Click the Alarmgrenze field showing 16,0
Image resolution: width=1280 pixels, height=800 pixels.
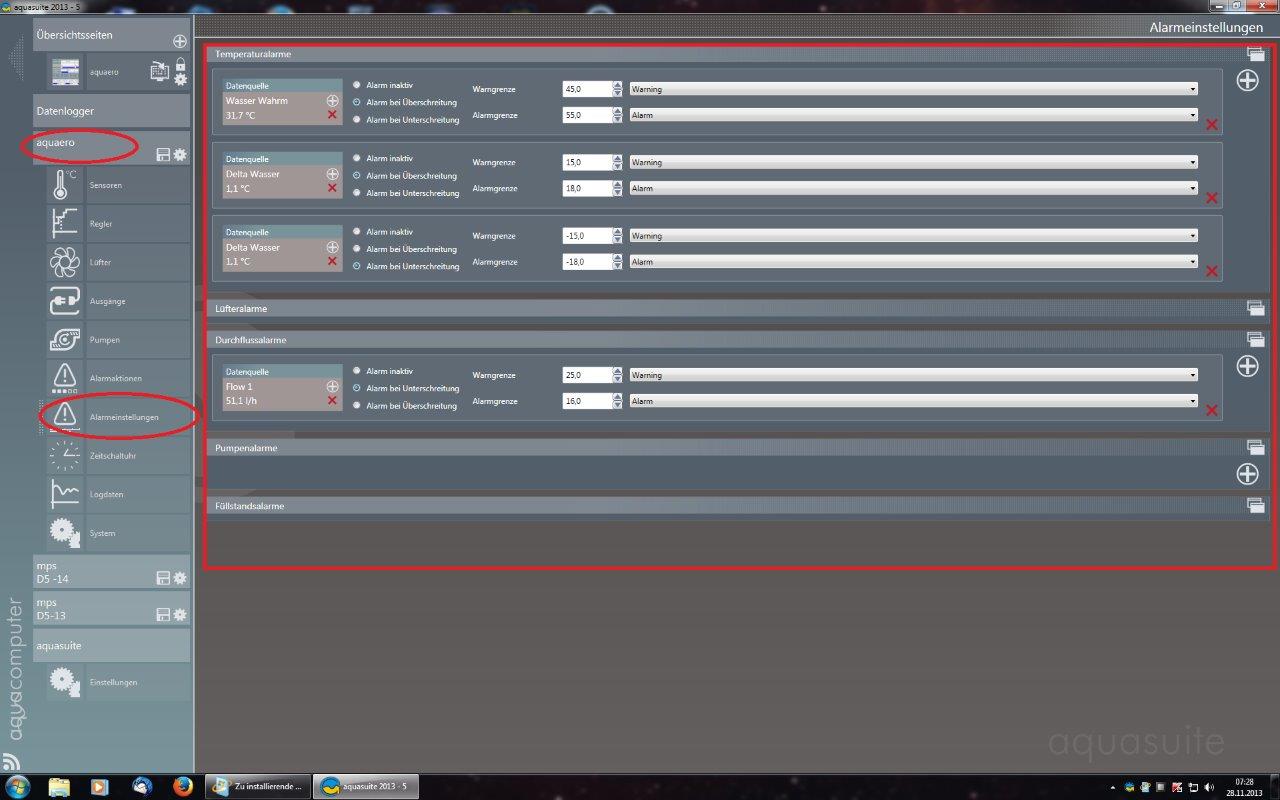click(587, 401)
